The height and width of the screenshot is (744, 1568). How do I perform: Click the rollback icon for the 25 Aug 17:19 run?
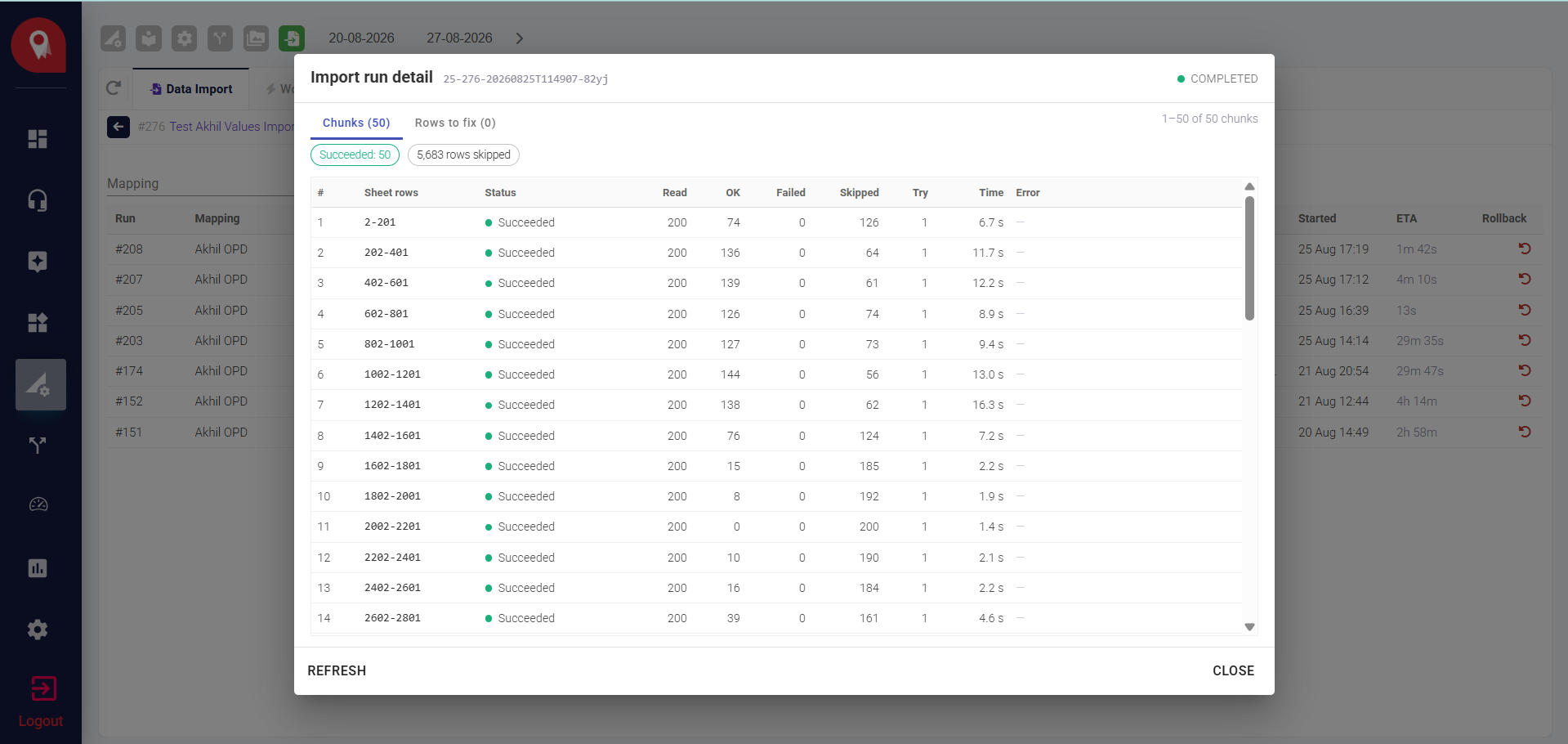1525,249
